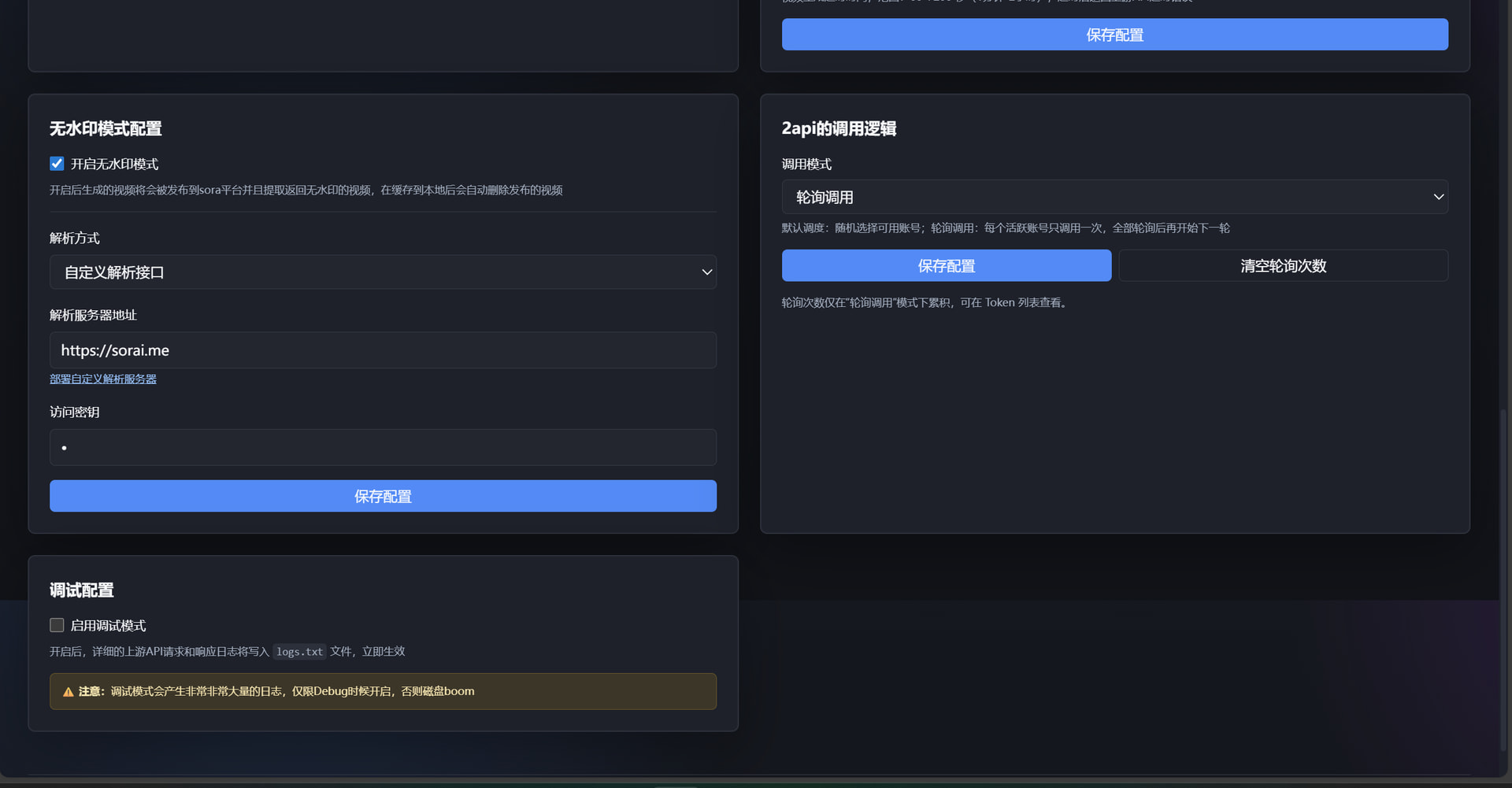Screen dimensions: 1512x788
Task: Click the 访问密钥 password field
Action: [383, 447]
